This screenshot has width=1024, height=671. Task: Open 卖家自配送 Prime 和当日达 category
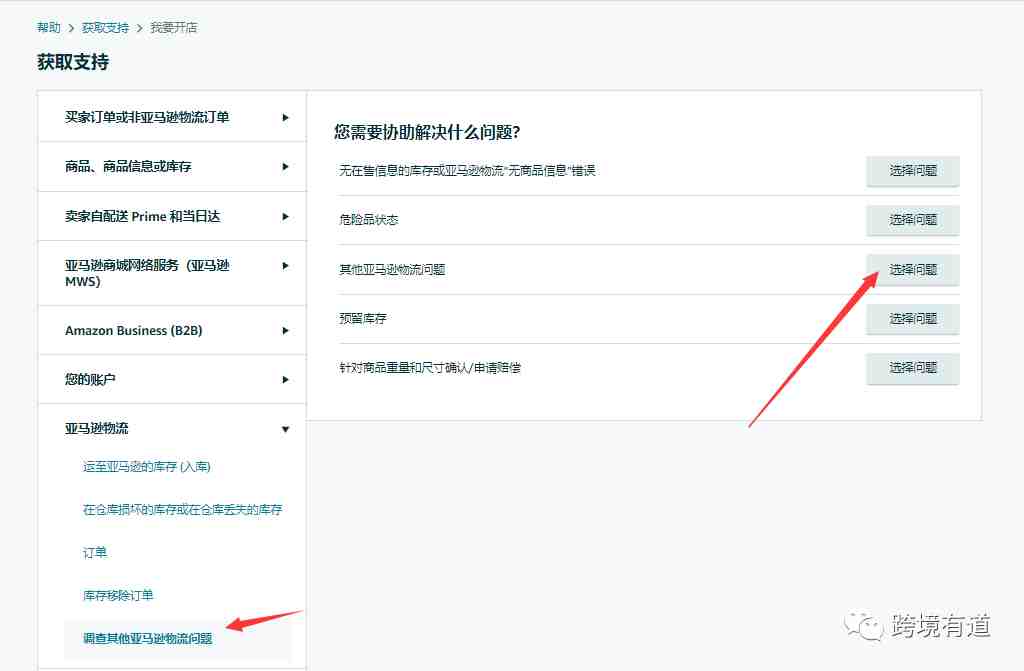coord(142,216)
